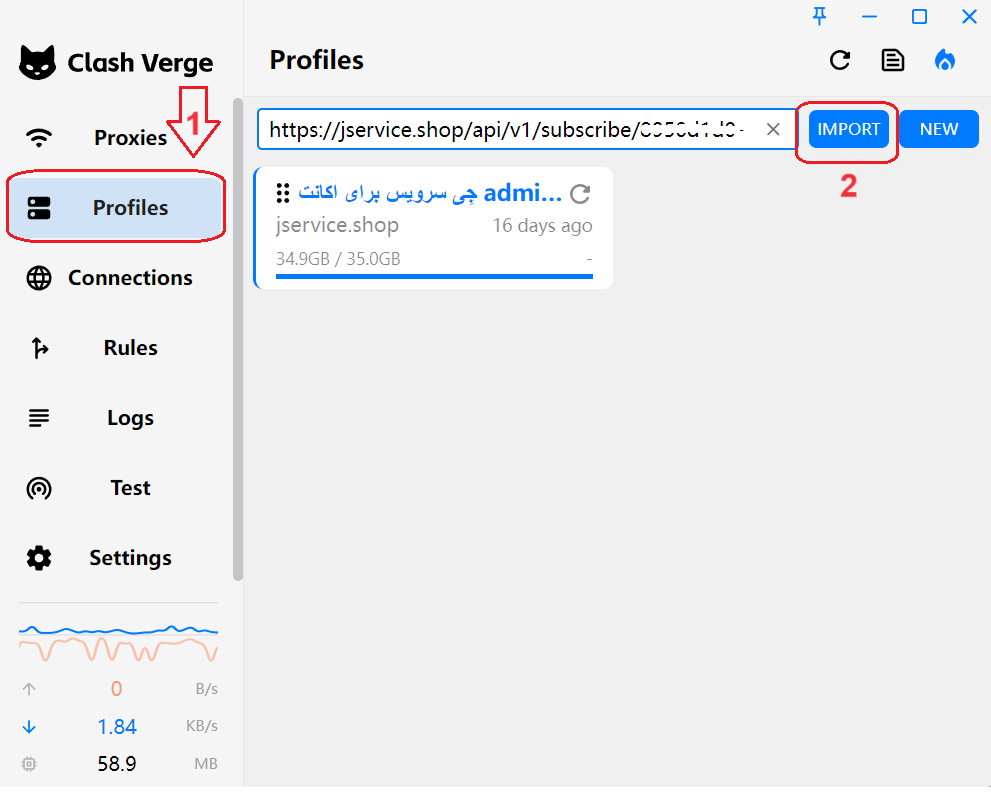Update the jservice.shop profile refresh icon

point(580,193)
